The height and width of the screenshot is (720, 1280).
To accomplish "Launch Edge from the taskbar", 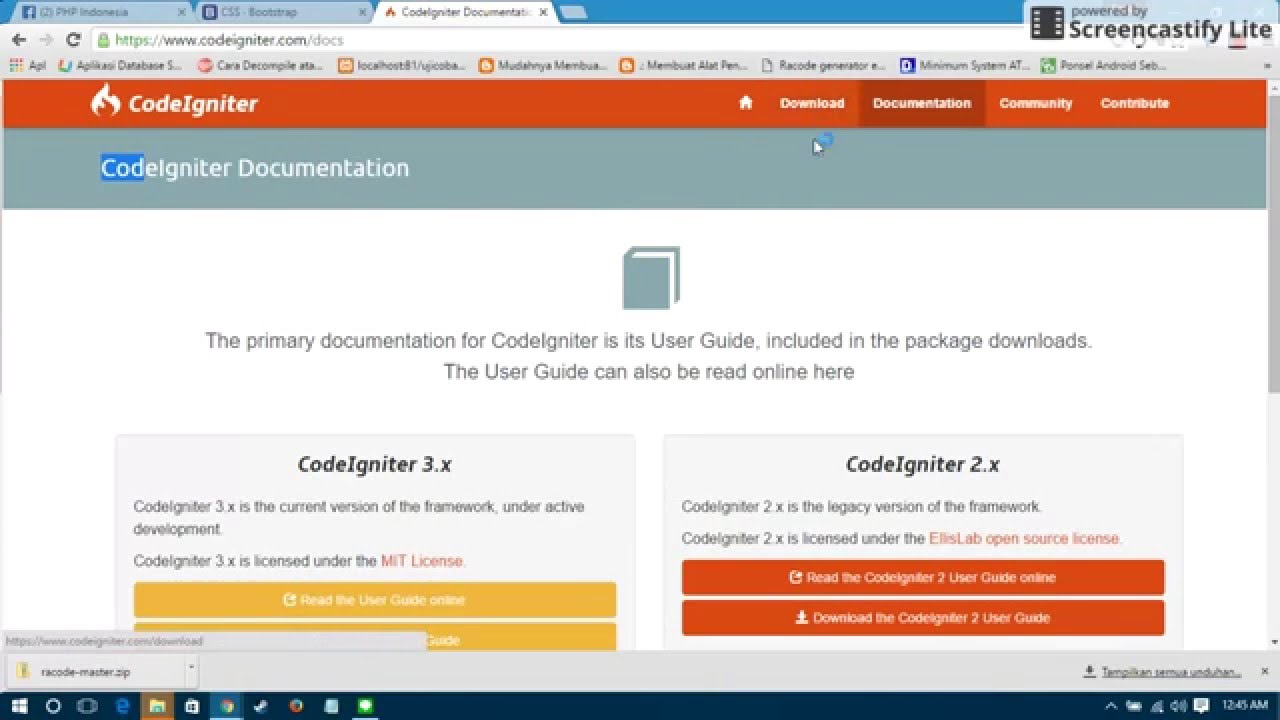I will (122, 705).
